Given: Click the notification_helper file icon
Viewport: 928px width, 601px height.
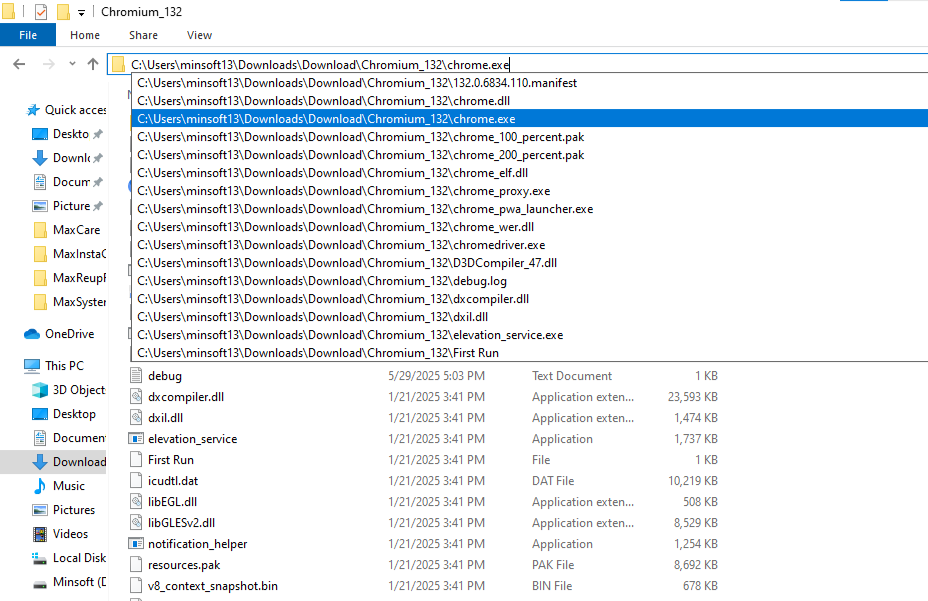Looking at the screenshot, I should [136, 544].
